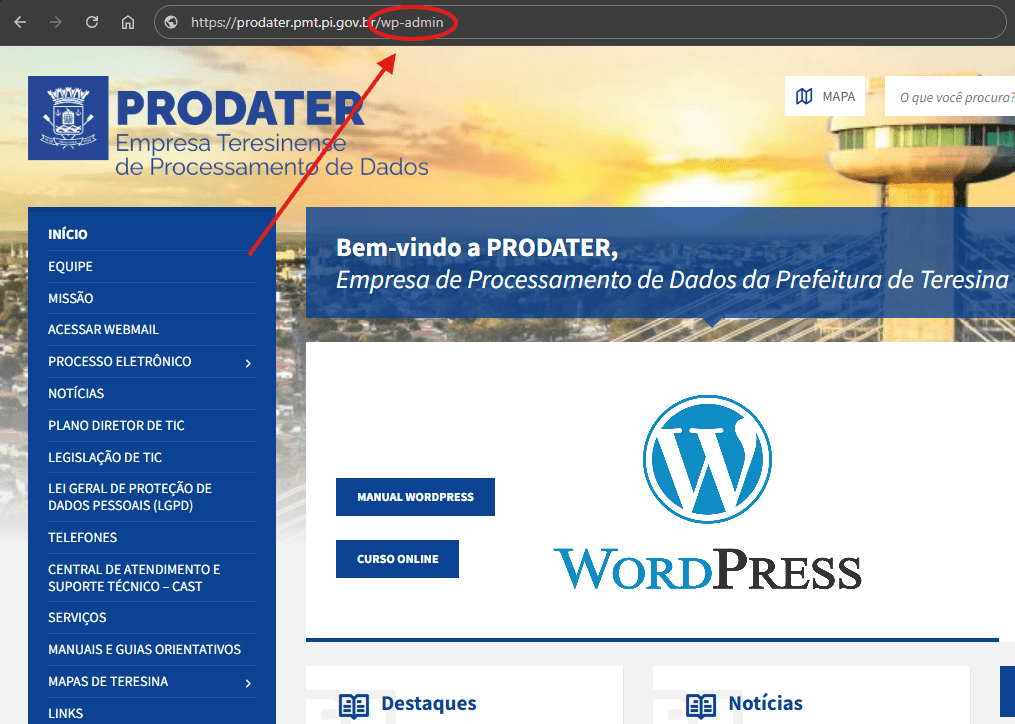The height and width of the screenshot is (724, 1015).
Task: Open PROCESSO ELETRÔNICO menu item
Action: [119, 361]
